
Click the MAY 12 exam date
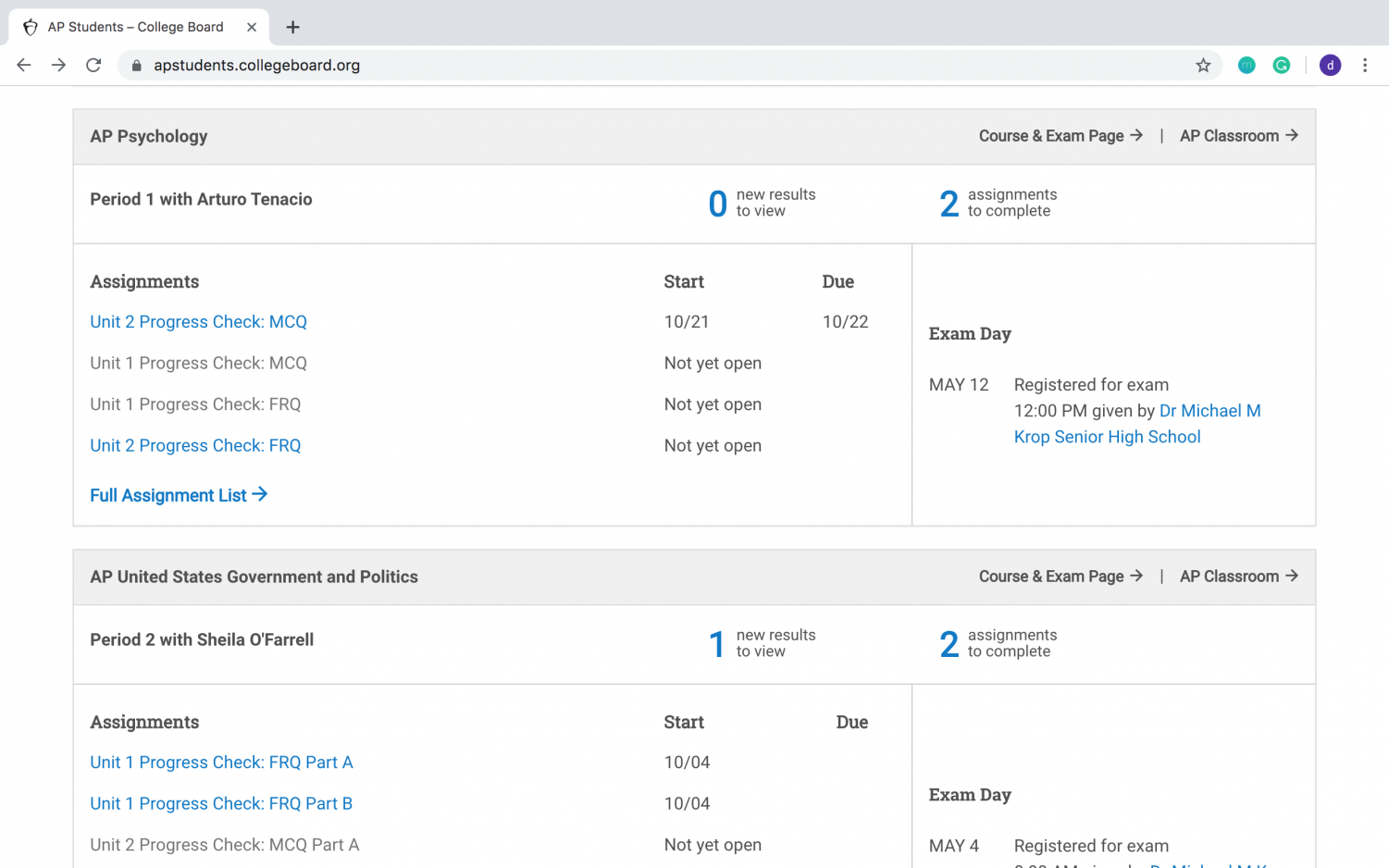[959, 385]
